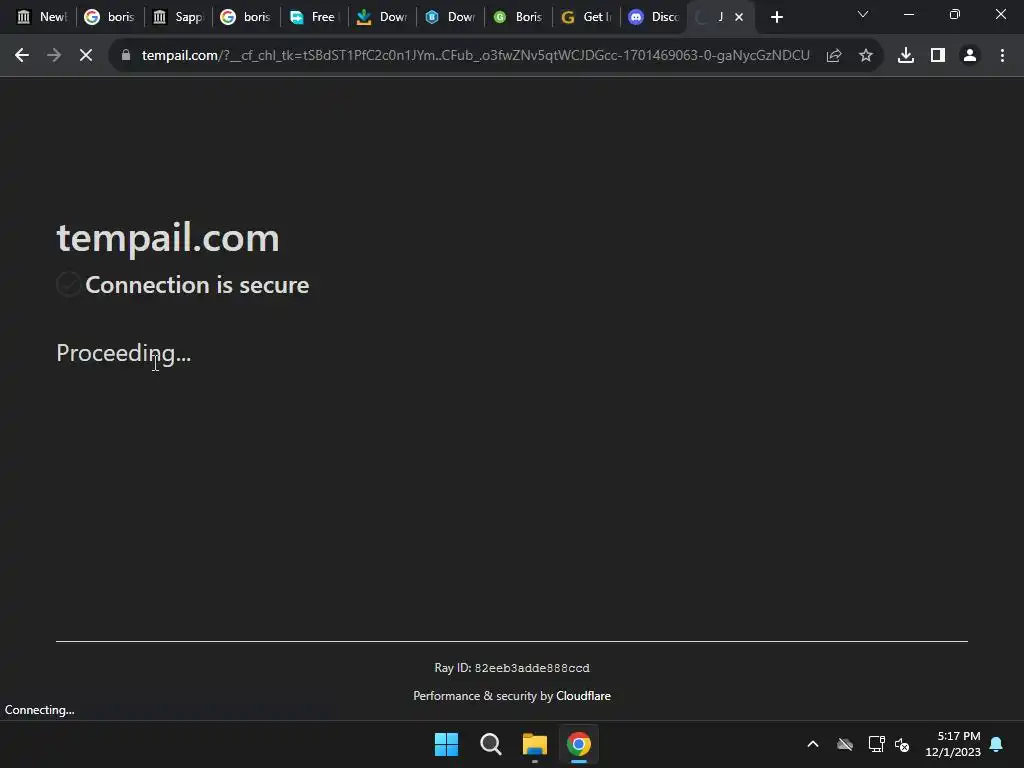
Task: Open the notifications bell
Action: pos(997,744)
